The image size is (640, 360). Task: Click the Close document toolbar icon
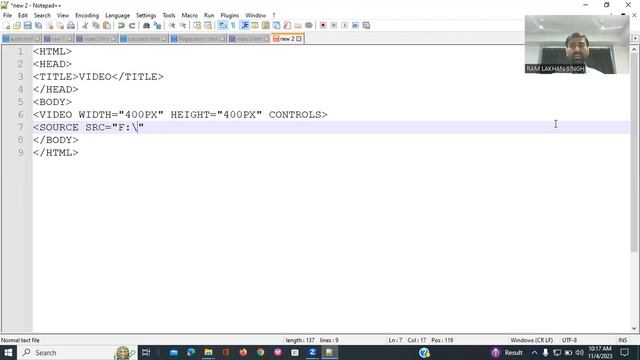(x=49, y=25)
